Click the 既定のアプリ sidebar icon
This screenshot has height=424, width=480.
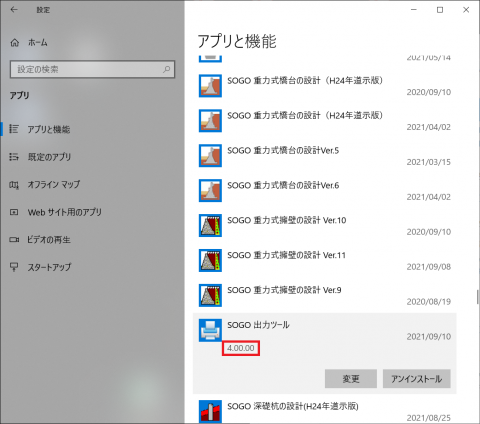[x=14, y=156]
